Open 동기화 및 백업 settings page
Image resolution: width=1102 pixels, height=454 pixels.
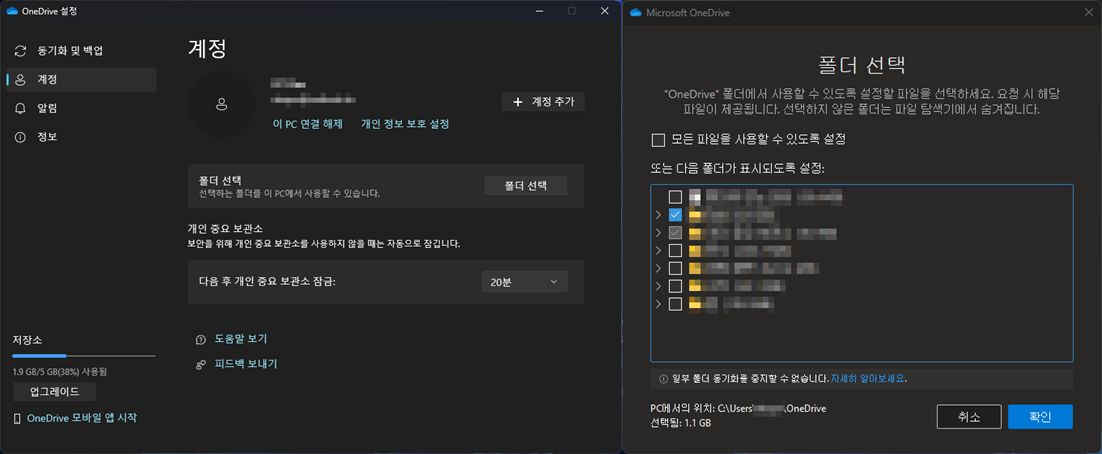tap(82, 51)
